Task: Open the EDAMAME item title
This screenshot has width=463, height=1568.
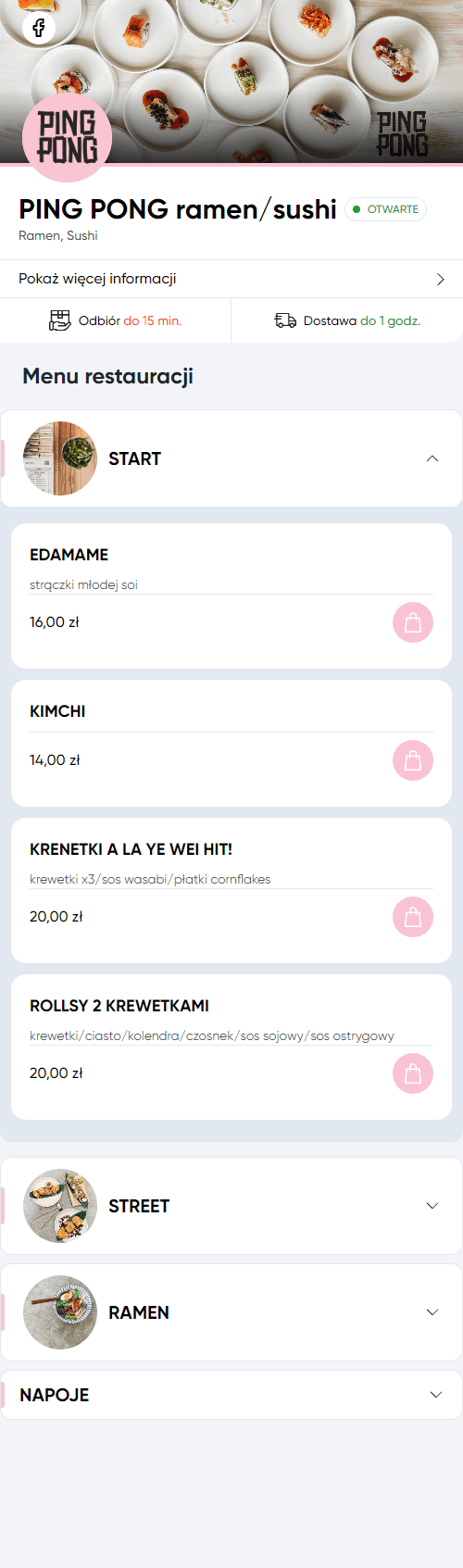Action: click(x=69, y=555)
